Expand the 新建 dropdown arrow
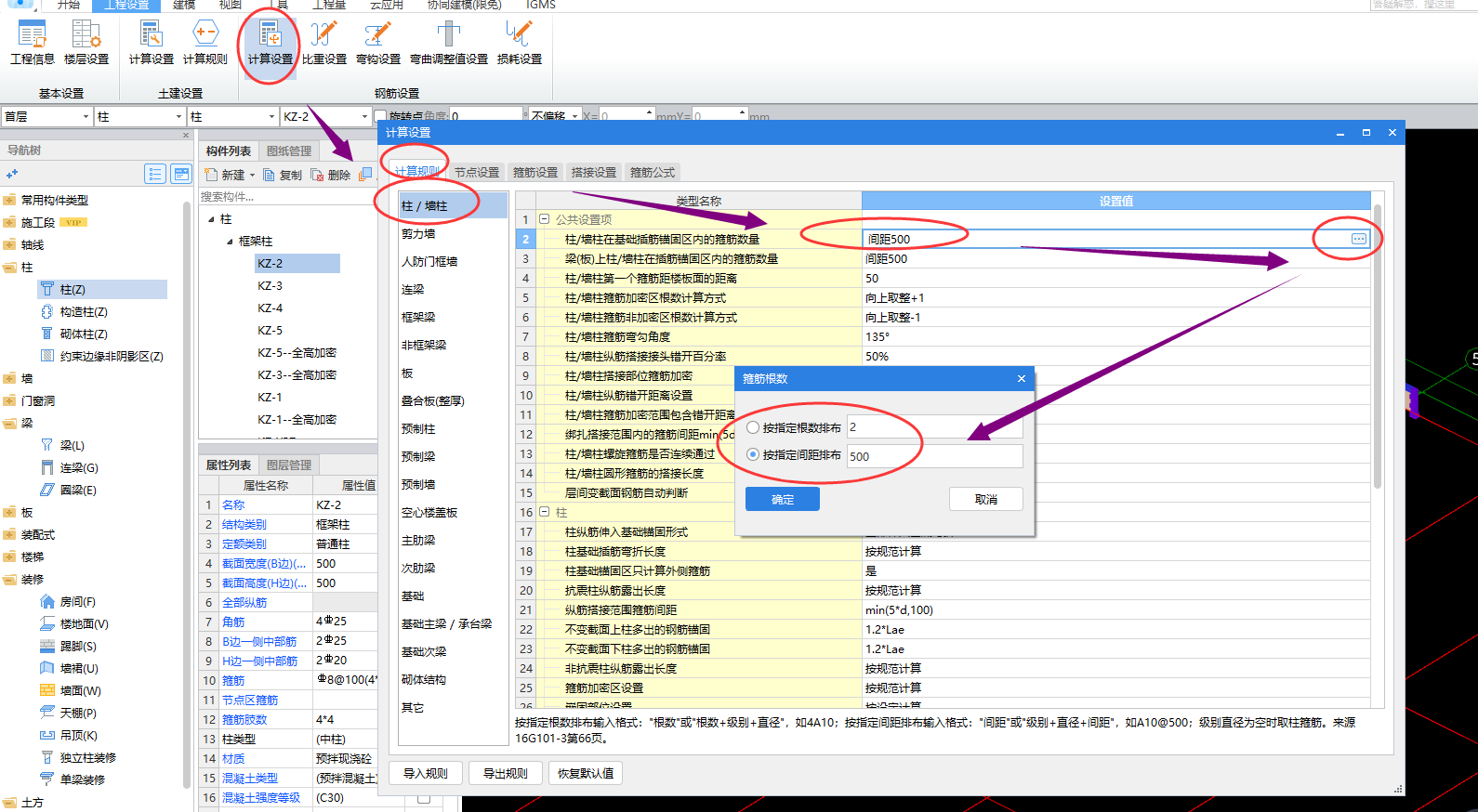1478x812 pixels. point(253,175)
